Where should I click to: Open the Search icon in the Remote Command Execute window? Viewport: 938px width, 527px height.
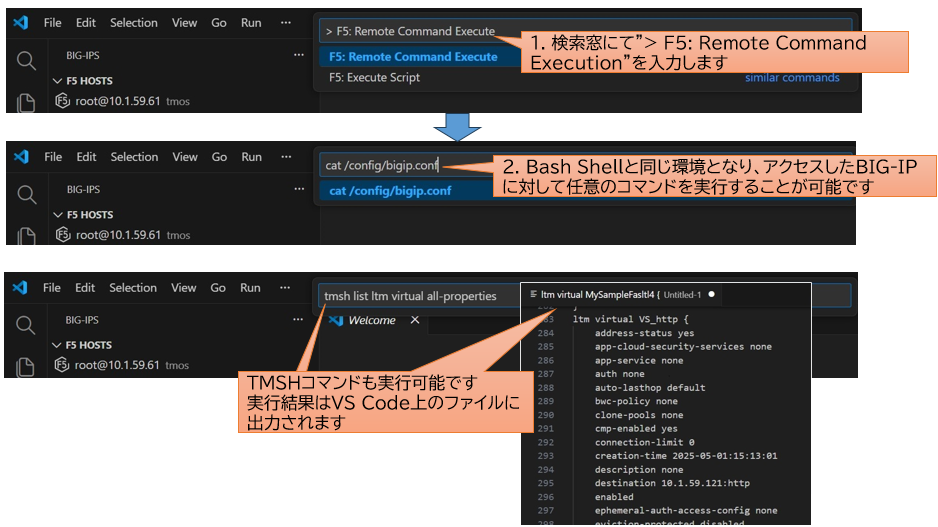(x=26, y=60)
